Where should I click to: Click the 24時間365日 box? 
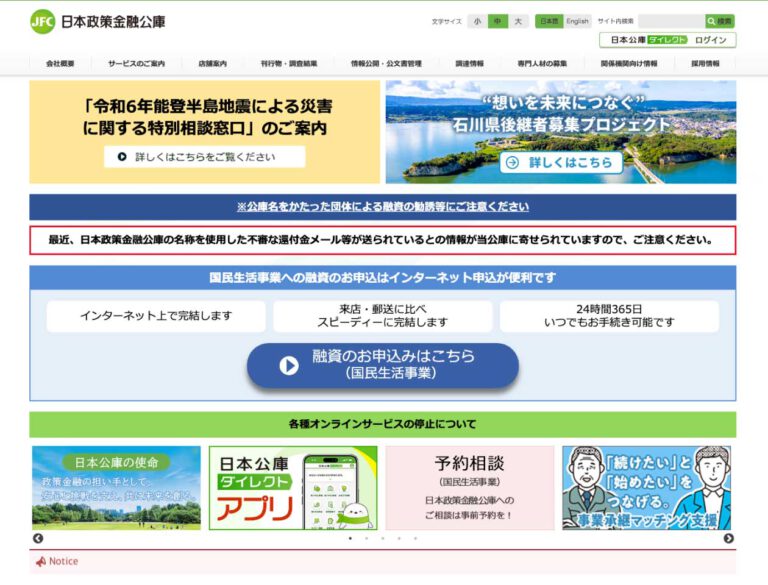(x=609, y=316)
